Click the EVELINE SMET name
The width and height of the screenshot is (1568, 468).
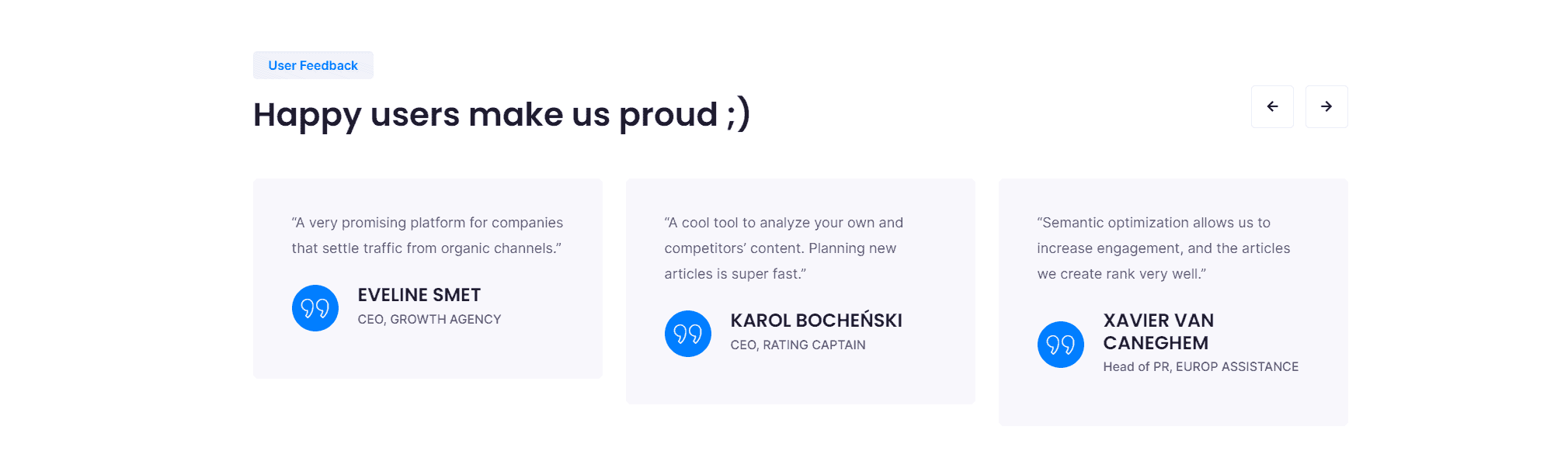[419, 295]
